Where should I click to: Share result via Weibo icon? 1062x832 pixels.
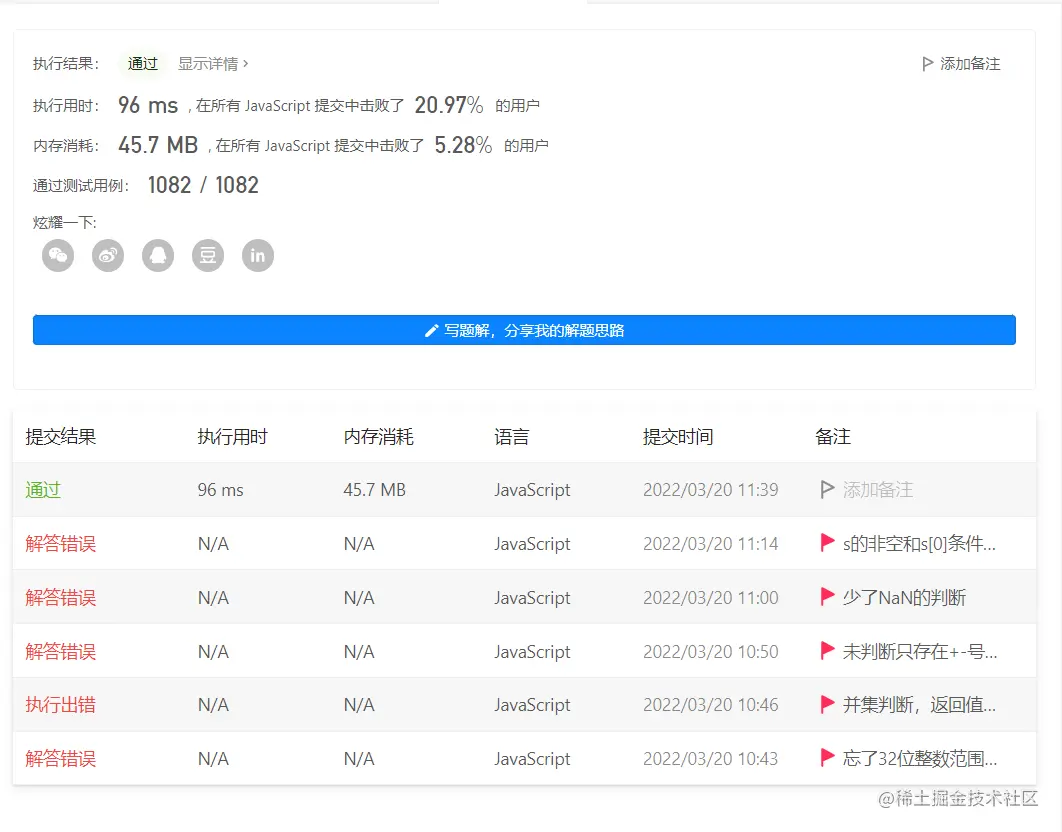tap(108, 255)
